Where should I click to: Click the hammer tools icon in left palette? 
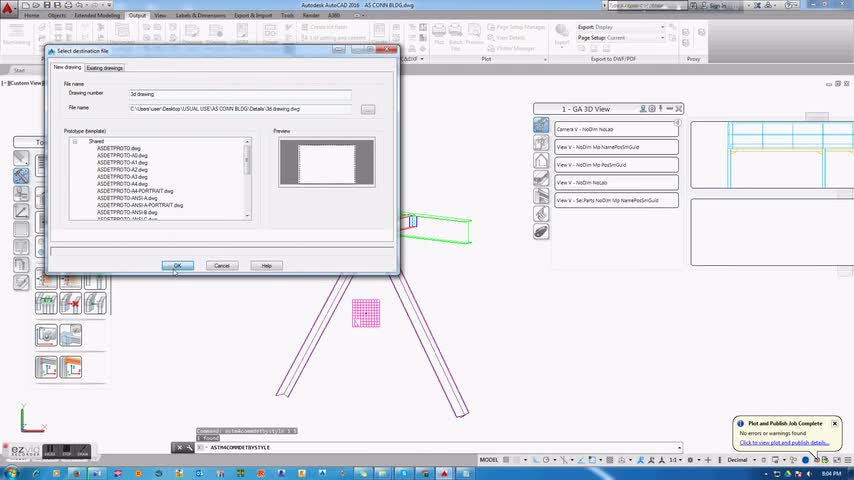[21, 175]
